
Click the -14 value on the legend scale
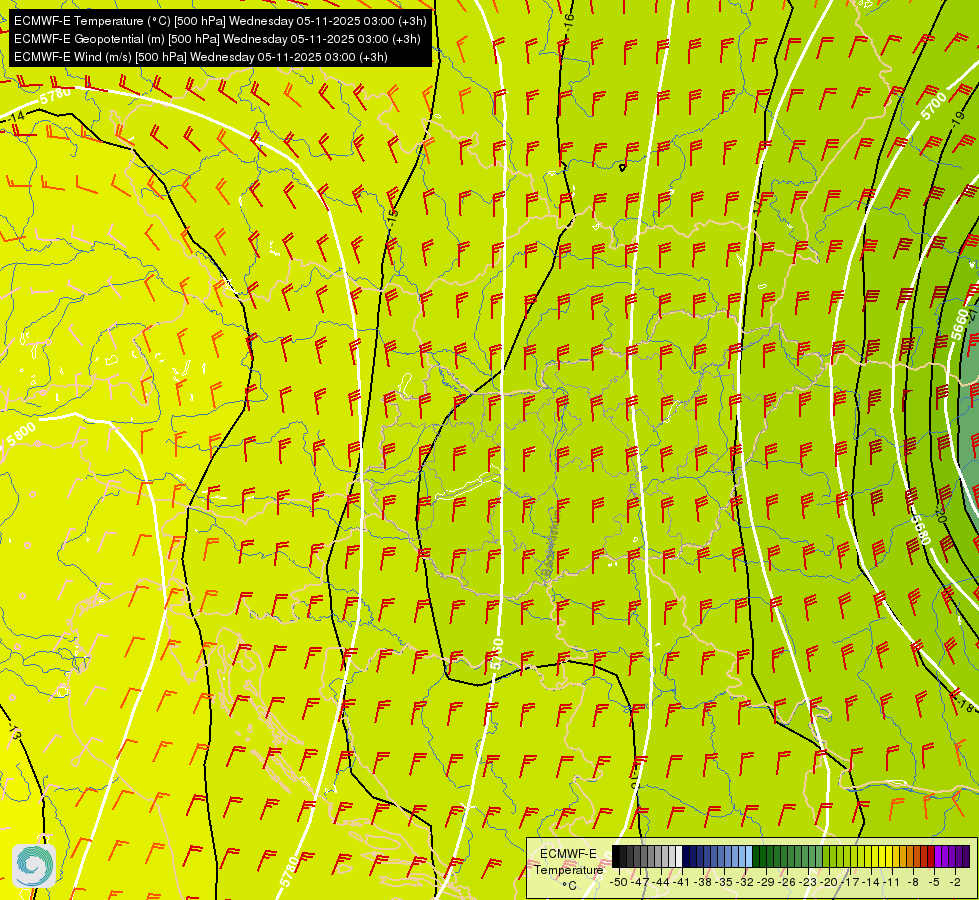(870, 882)
